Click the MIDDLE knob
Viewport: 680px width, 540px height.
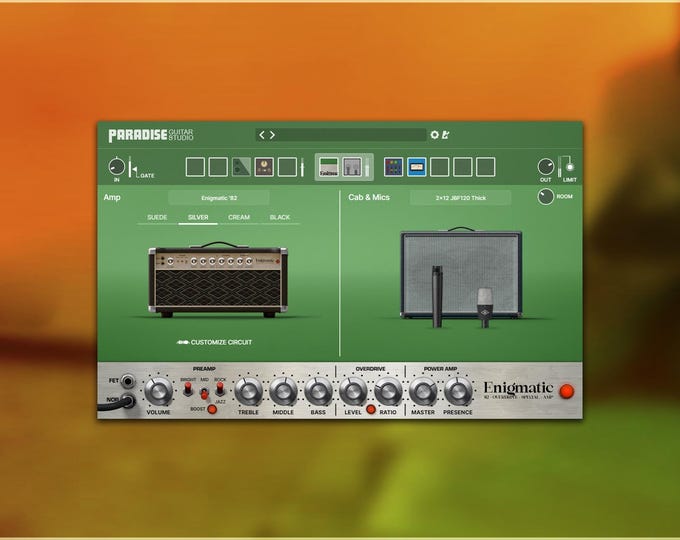[x=283, y=391]
